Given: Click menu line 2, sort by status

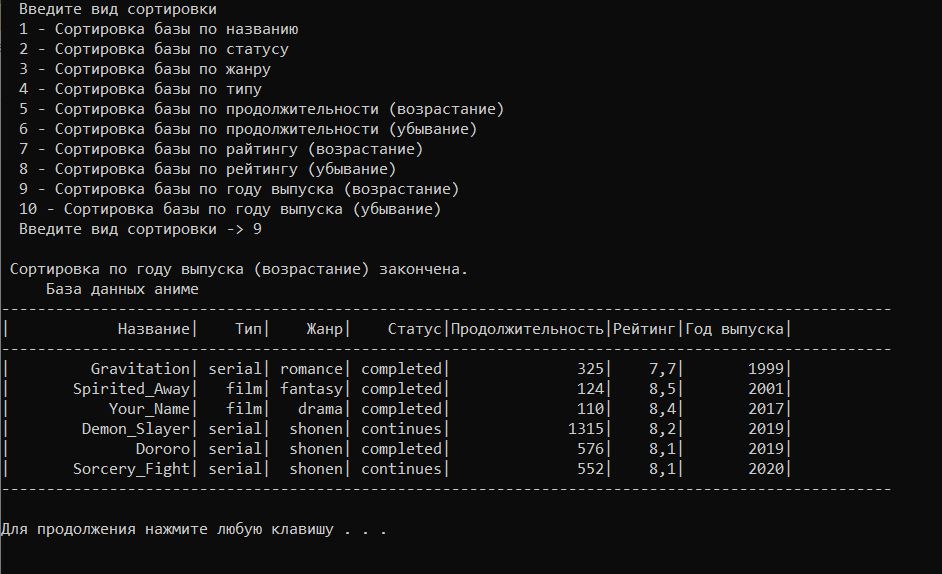Looking at the screenshot, I should (x=154, y=49).
